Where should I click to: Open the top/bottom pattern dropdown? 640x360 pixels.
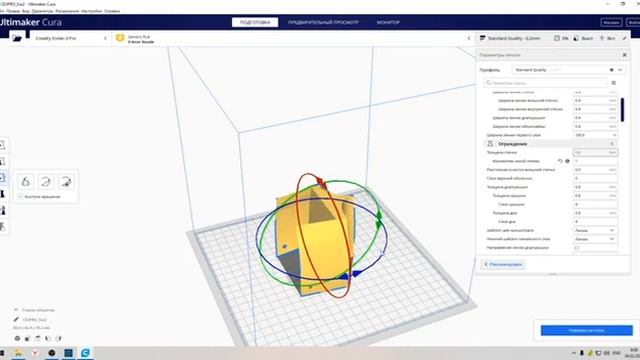click(595, 231)
